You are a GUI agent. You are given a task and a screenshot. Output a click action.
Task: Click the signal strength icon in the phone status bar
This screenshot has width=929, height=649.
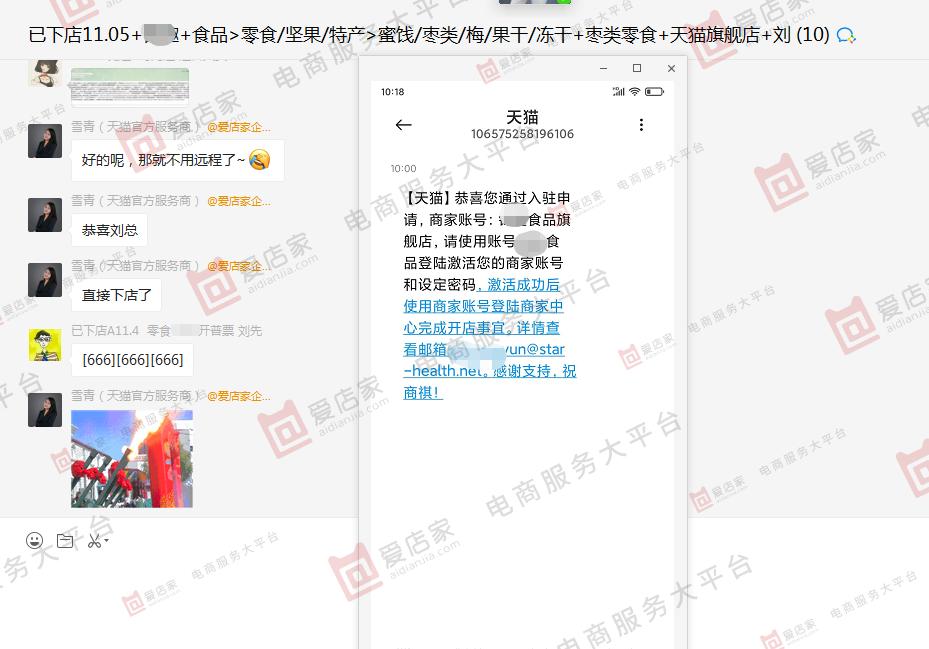[619, 91]
